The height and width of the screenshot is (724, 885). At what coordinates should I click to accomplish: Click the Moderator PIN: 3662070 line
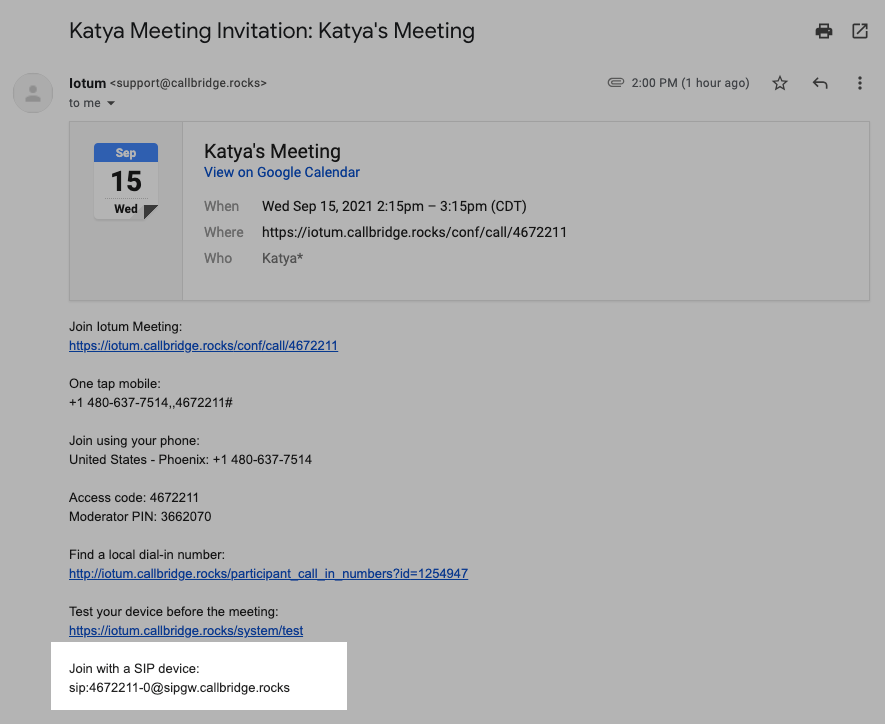click(x=140, y=516)
